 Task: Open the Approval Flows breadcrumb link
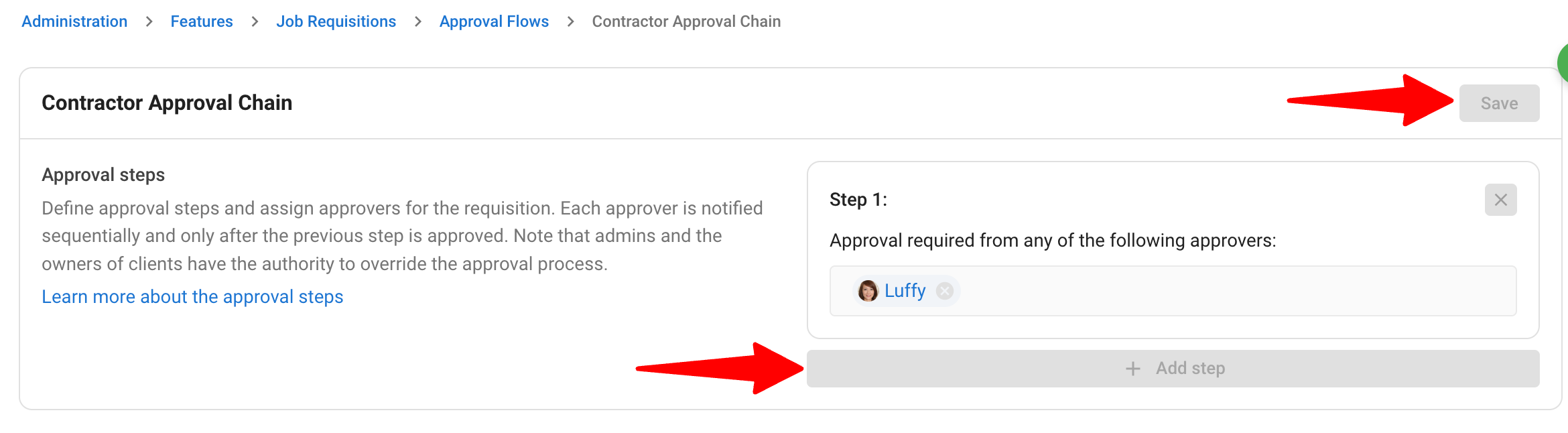click(494, 21)
